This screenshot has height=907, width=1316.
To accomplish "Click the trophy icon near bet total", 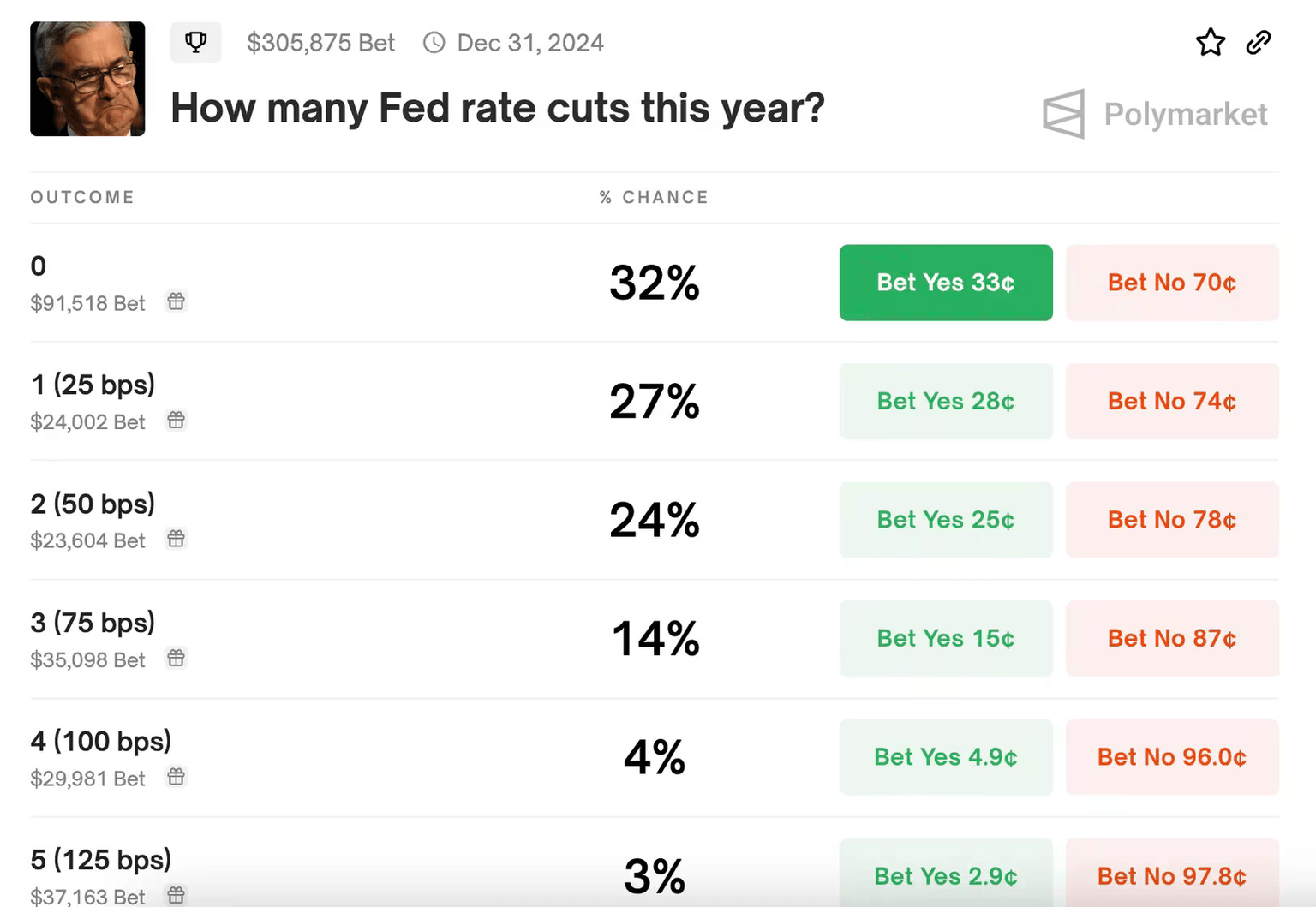I will point(195,42).
